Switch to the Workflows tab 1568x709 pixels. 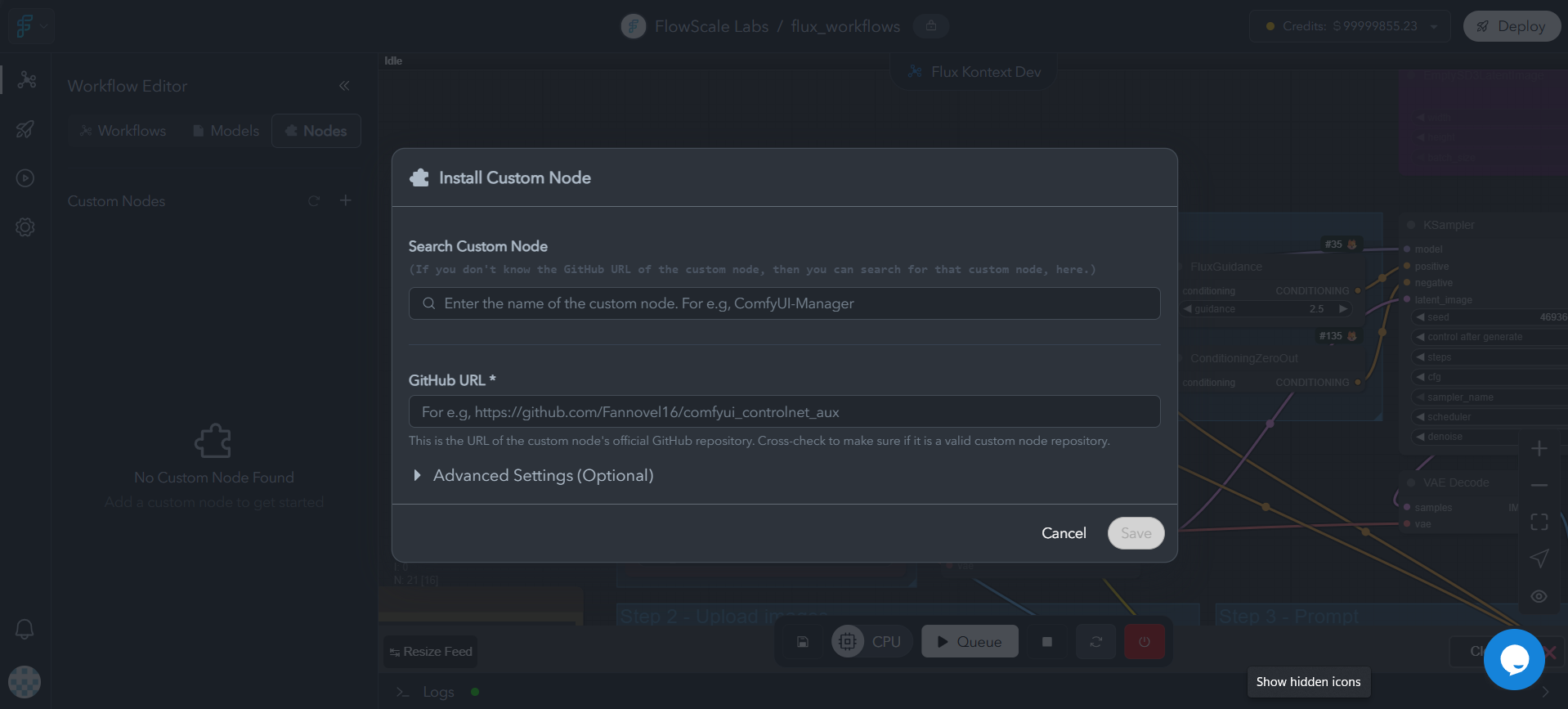click(x=123, y=131)
